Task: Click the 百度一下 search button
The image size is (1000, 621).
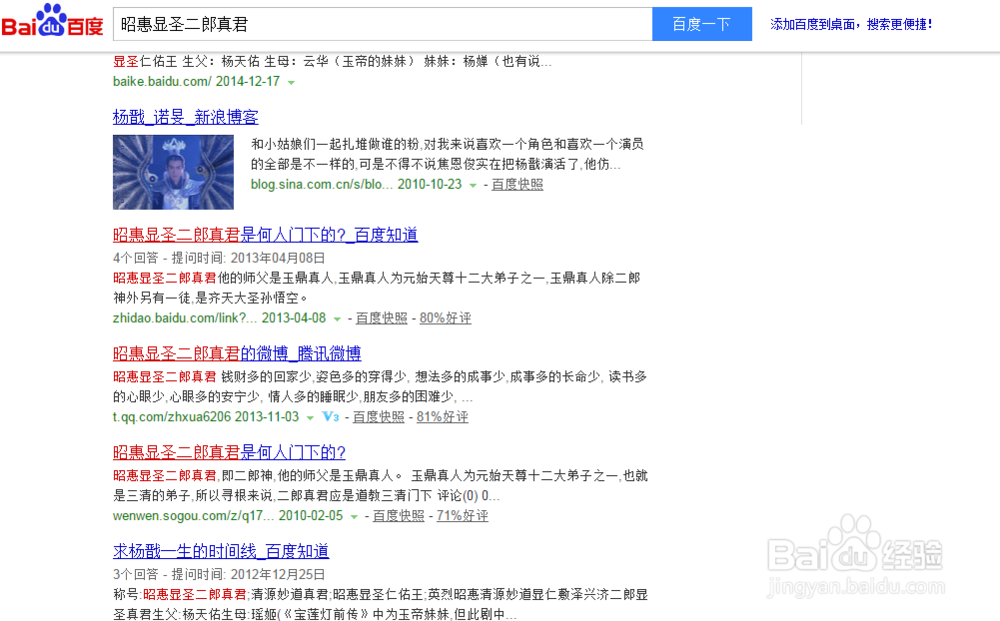Action: (702, 24)
